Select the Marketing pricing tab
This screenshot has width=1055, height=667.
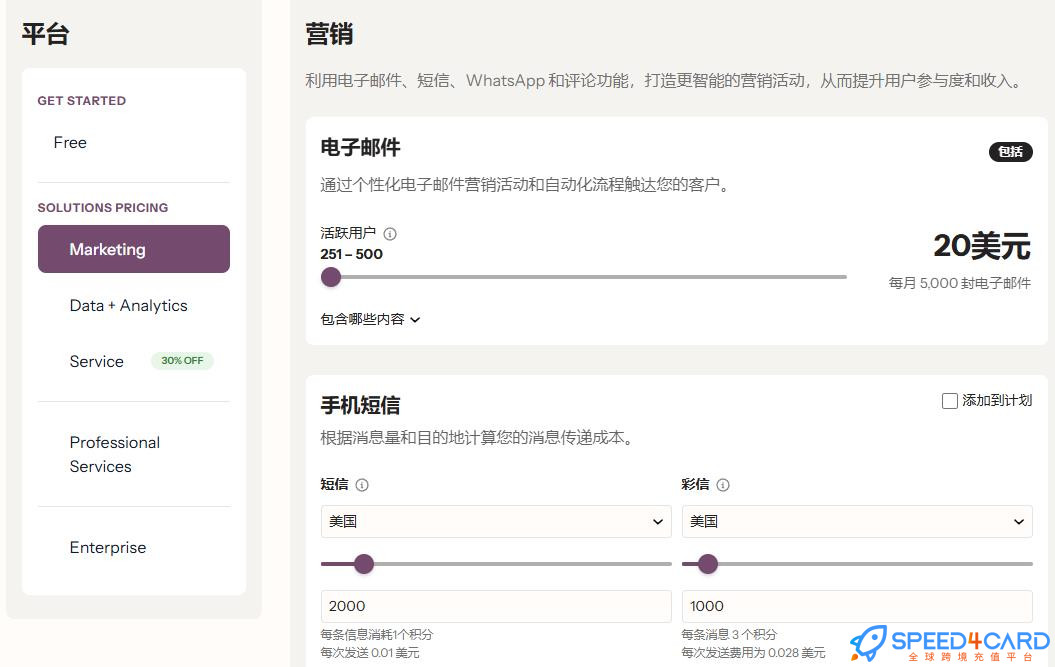pyautogui.click(x=134, y=249)
